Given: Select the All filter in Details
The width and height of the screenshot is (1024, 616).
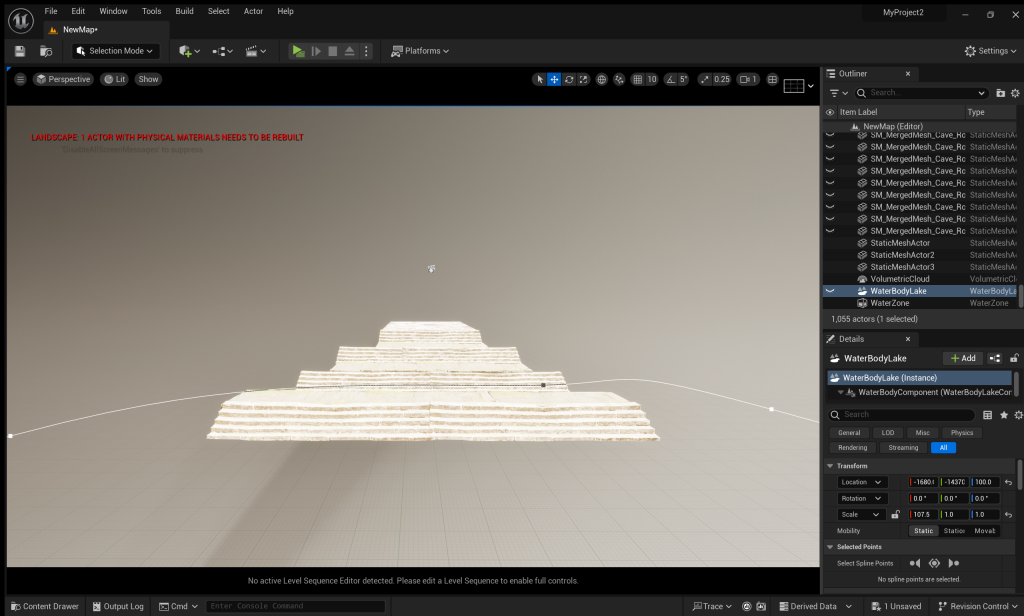Looking at the screenshot, I should click(x=943, y=447).
